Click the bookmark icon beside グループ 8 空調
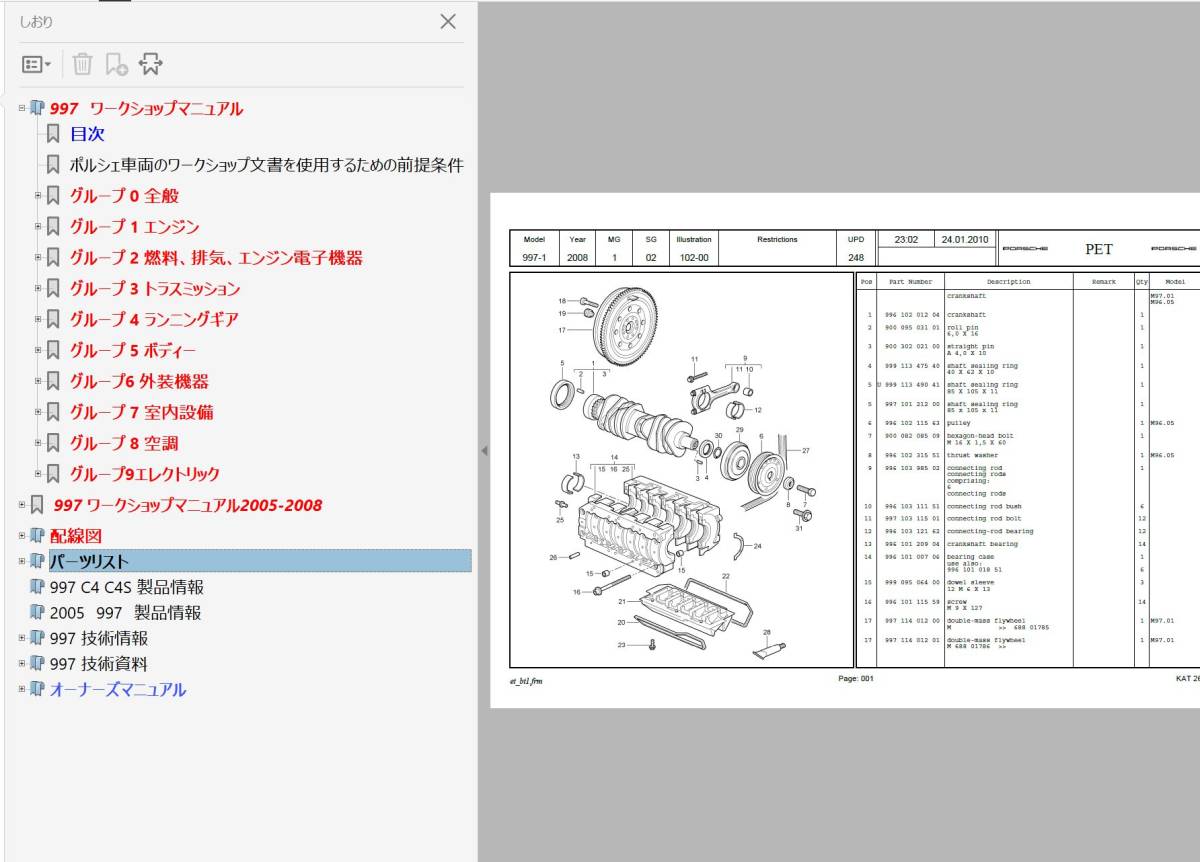This screenshot has width=1200, height=862. 53,444
